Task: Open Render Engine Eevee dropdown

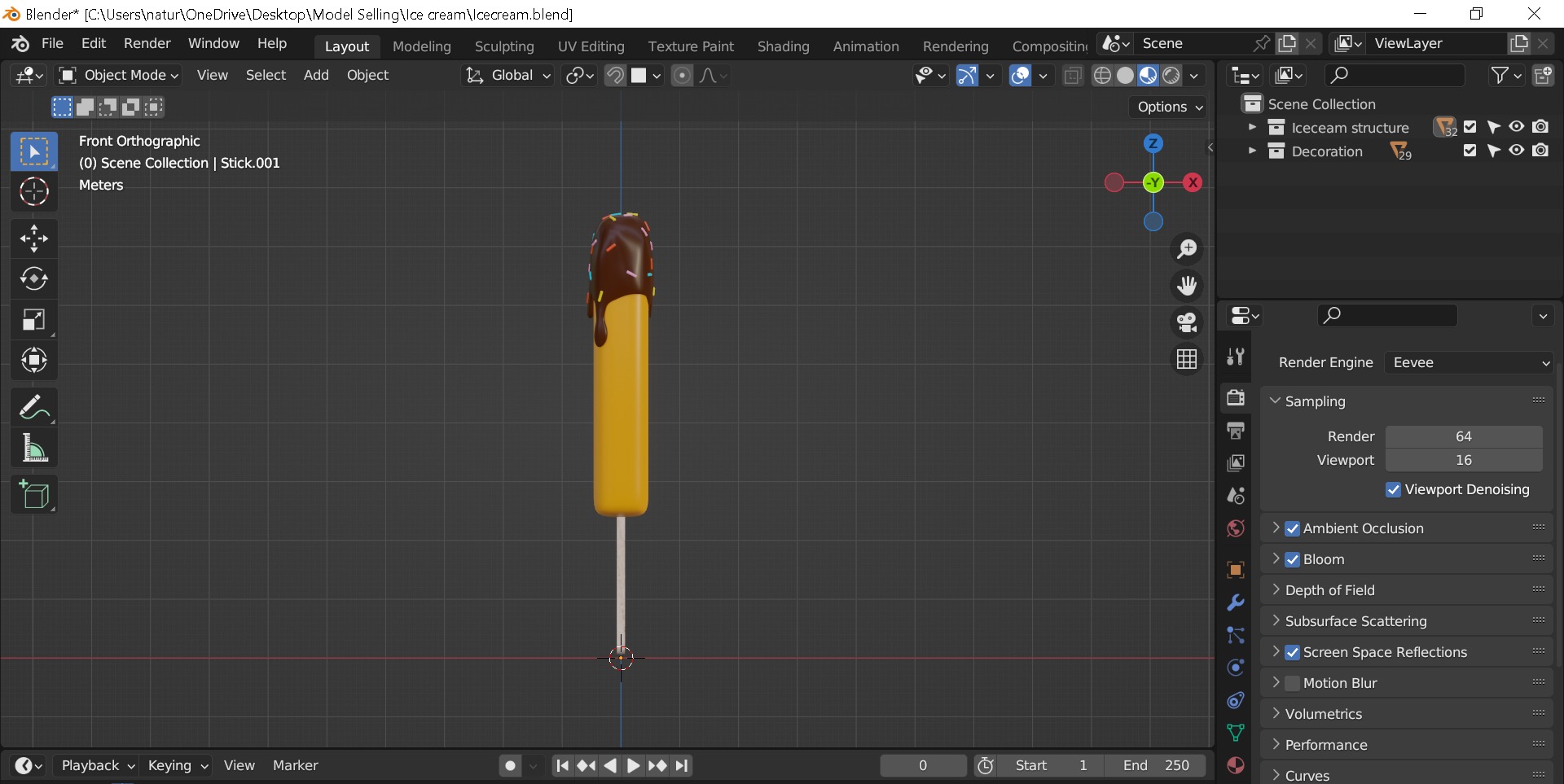Action: coord(1470,362)
